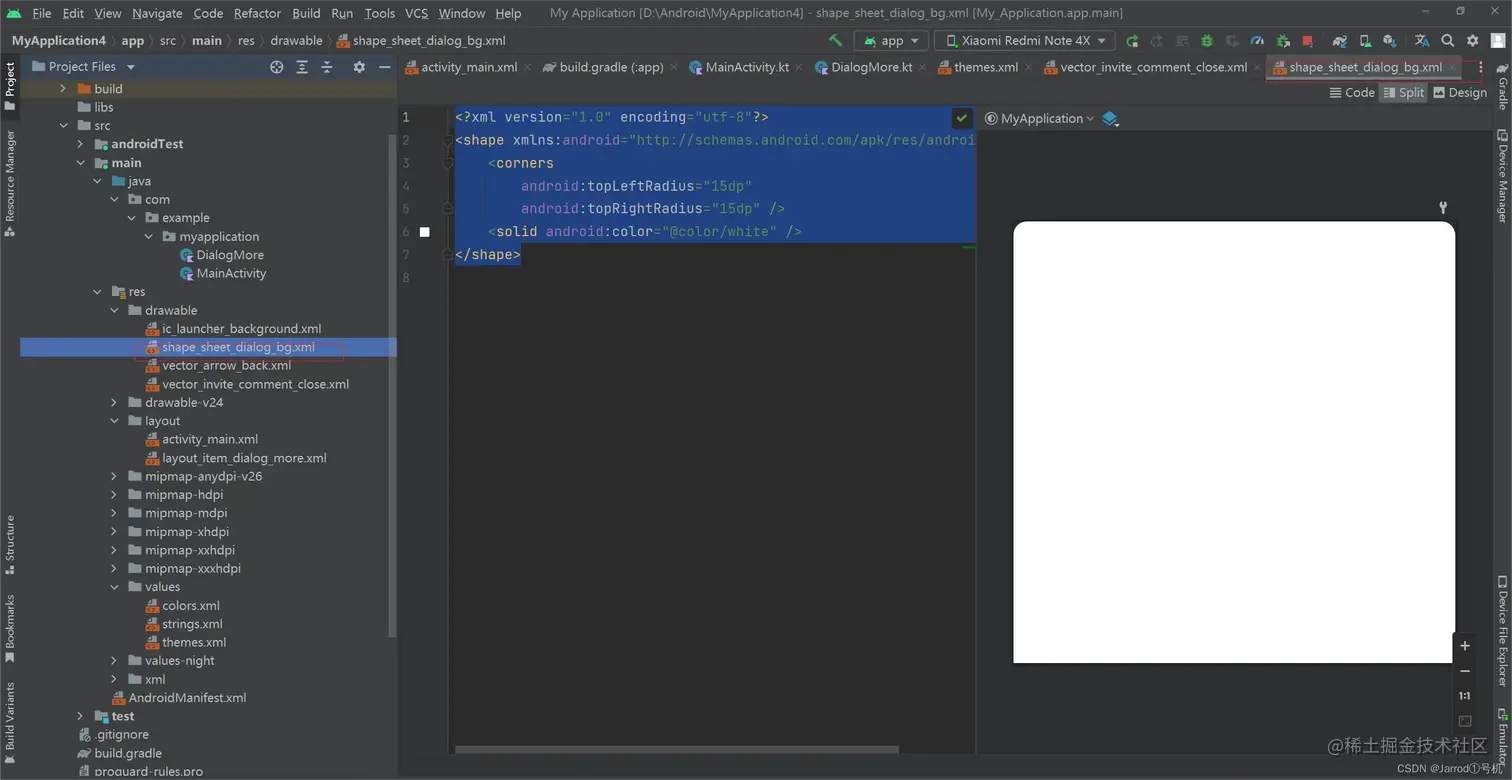The height and width of the screenshot is (780, 1512).
Task: Toggle the gutter marker on line 6
Action: [425, 231]
